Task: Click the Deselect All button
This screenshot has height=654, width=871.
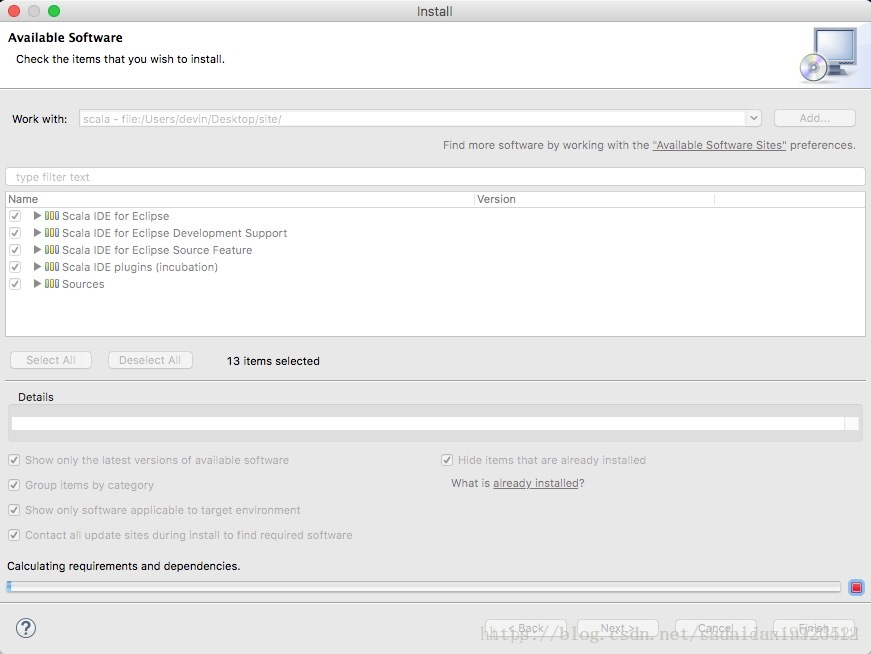Action: (150, 360)
